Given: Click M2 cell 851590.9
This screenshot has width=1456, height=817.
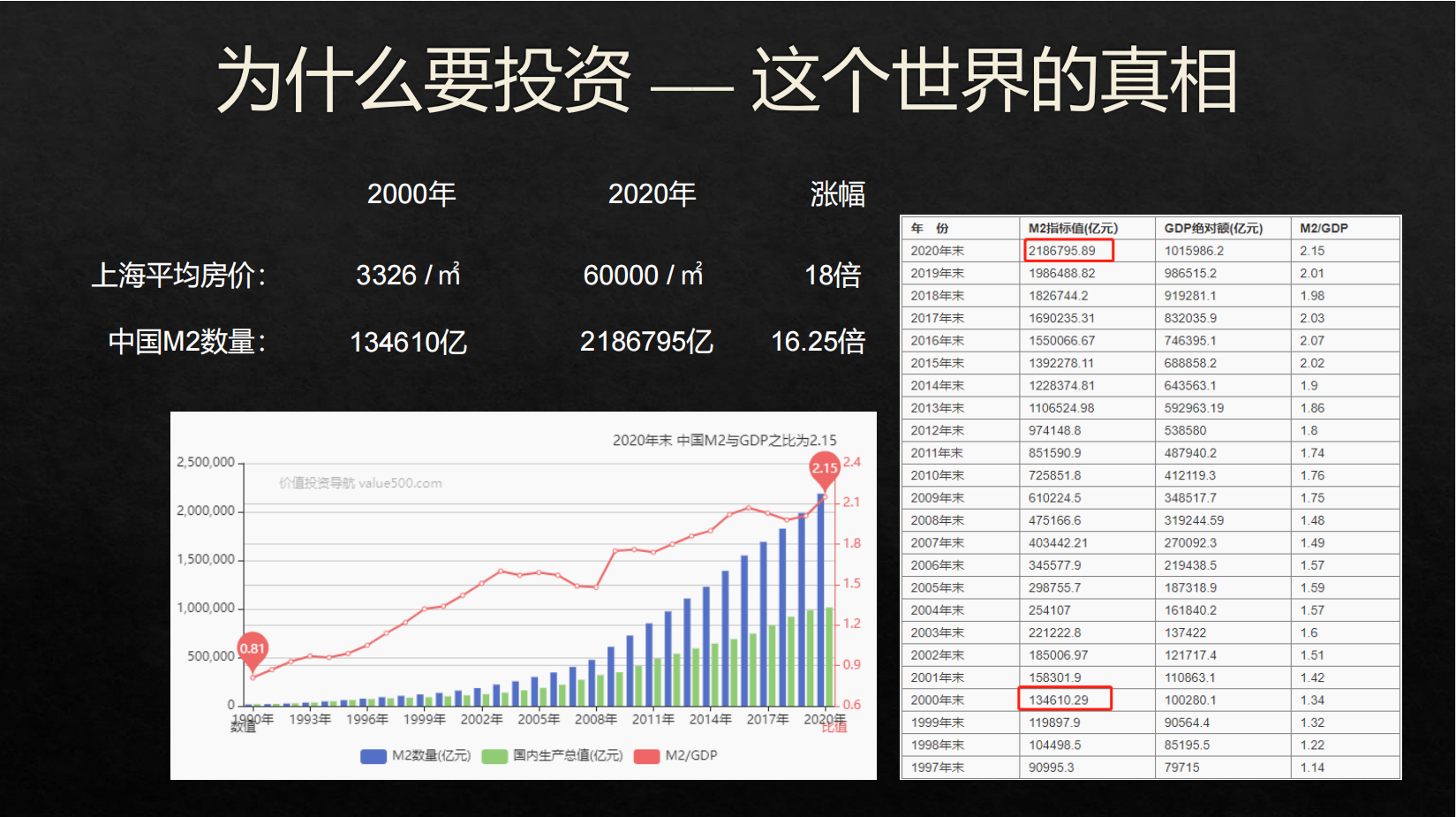Looking at the screenshot, I should (x=1054, y=453).
